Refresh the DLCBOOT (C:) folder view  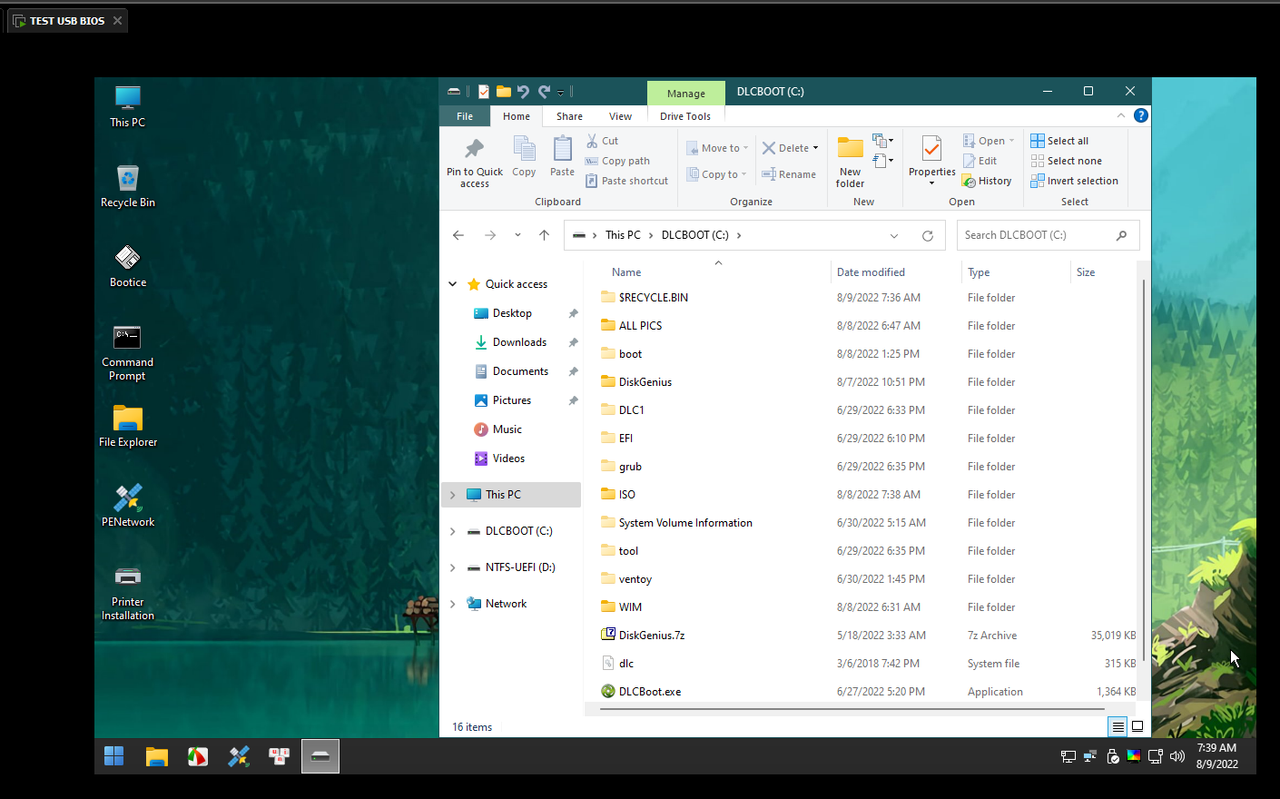click(x=928, y=236)
